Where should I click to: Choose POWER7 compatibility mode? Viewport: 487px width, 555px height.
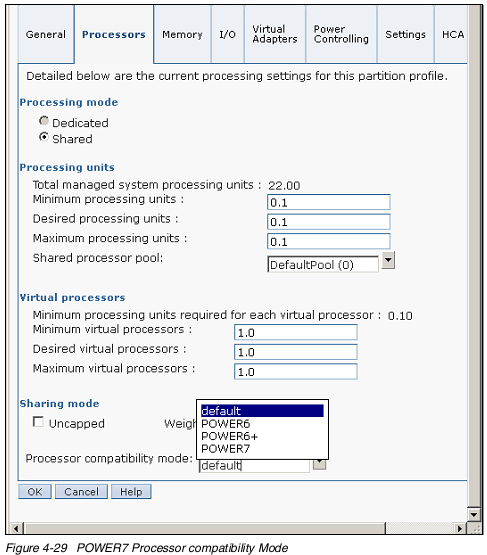(x=262, y=449)
